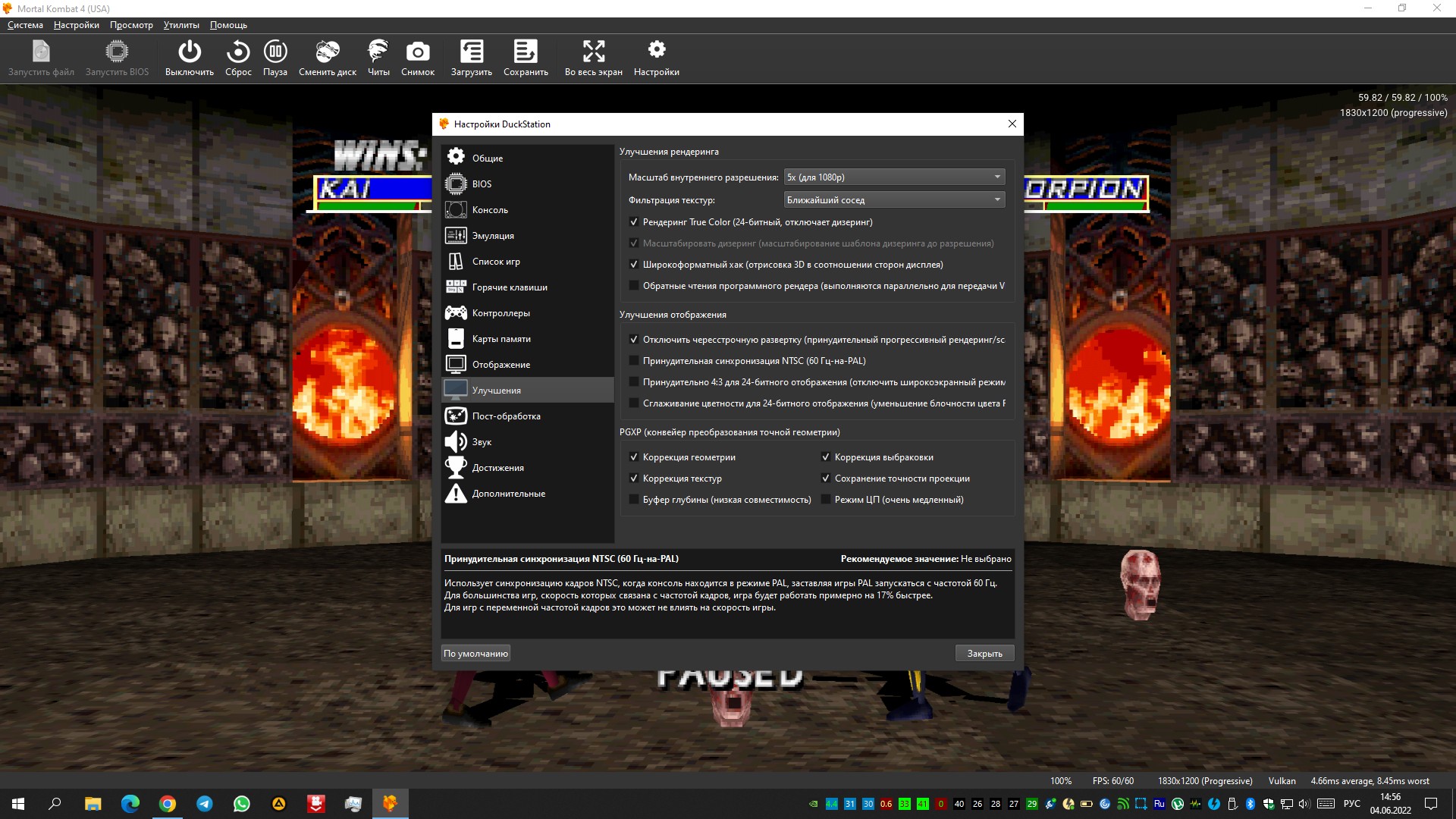The width and height of the screenshot is (1456, 819).
Task: Open Telegram from taskbar
Action: 205,804
